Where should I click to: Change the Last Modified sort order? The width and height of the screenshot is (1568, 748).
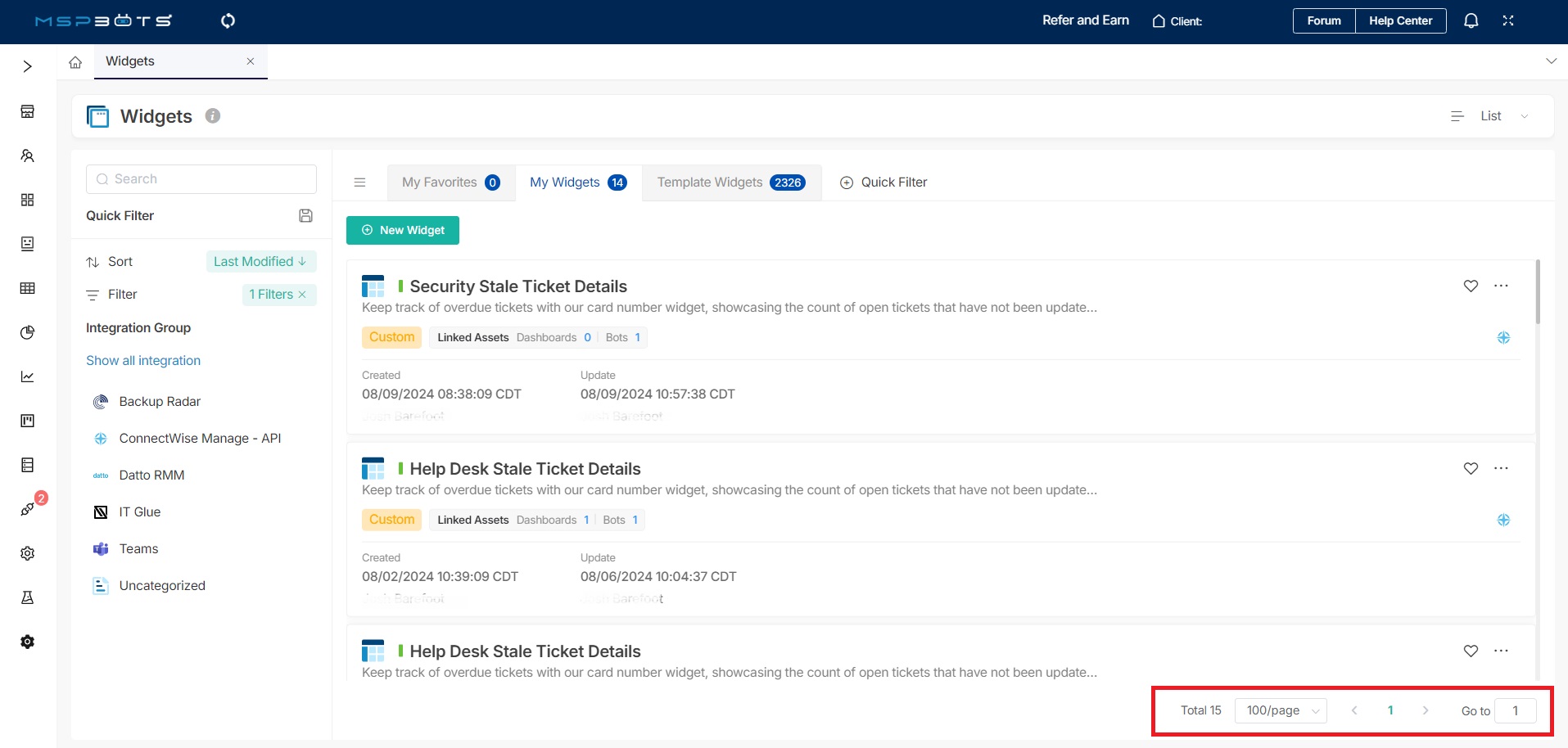[x=260, y=261]
